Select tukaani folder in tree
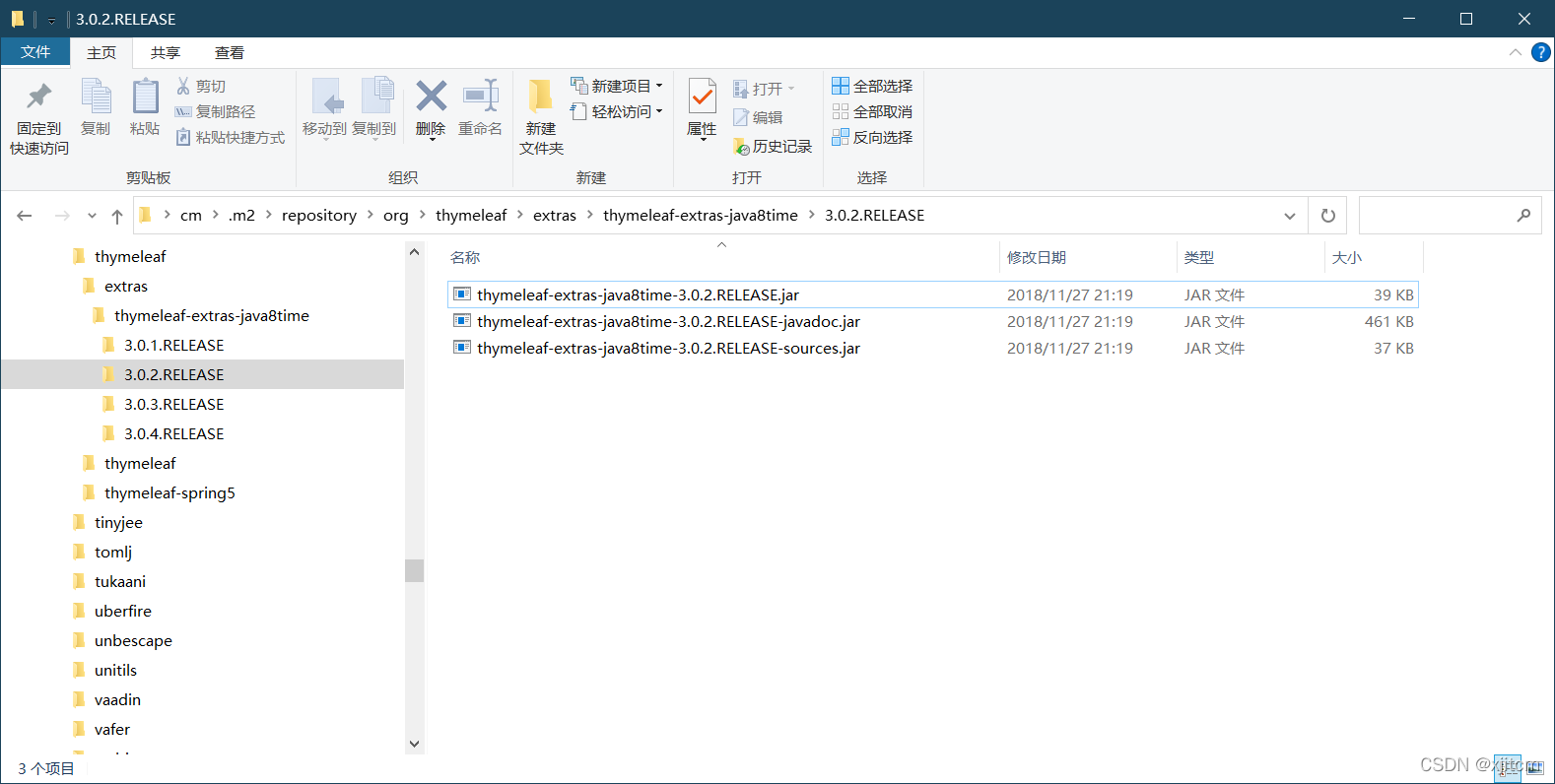The height and width of the screenshot is (784, 1555). tap(119, 581)
